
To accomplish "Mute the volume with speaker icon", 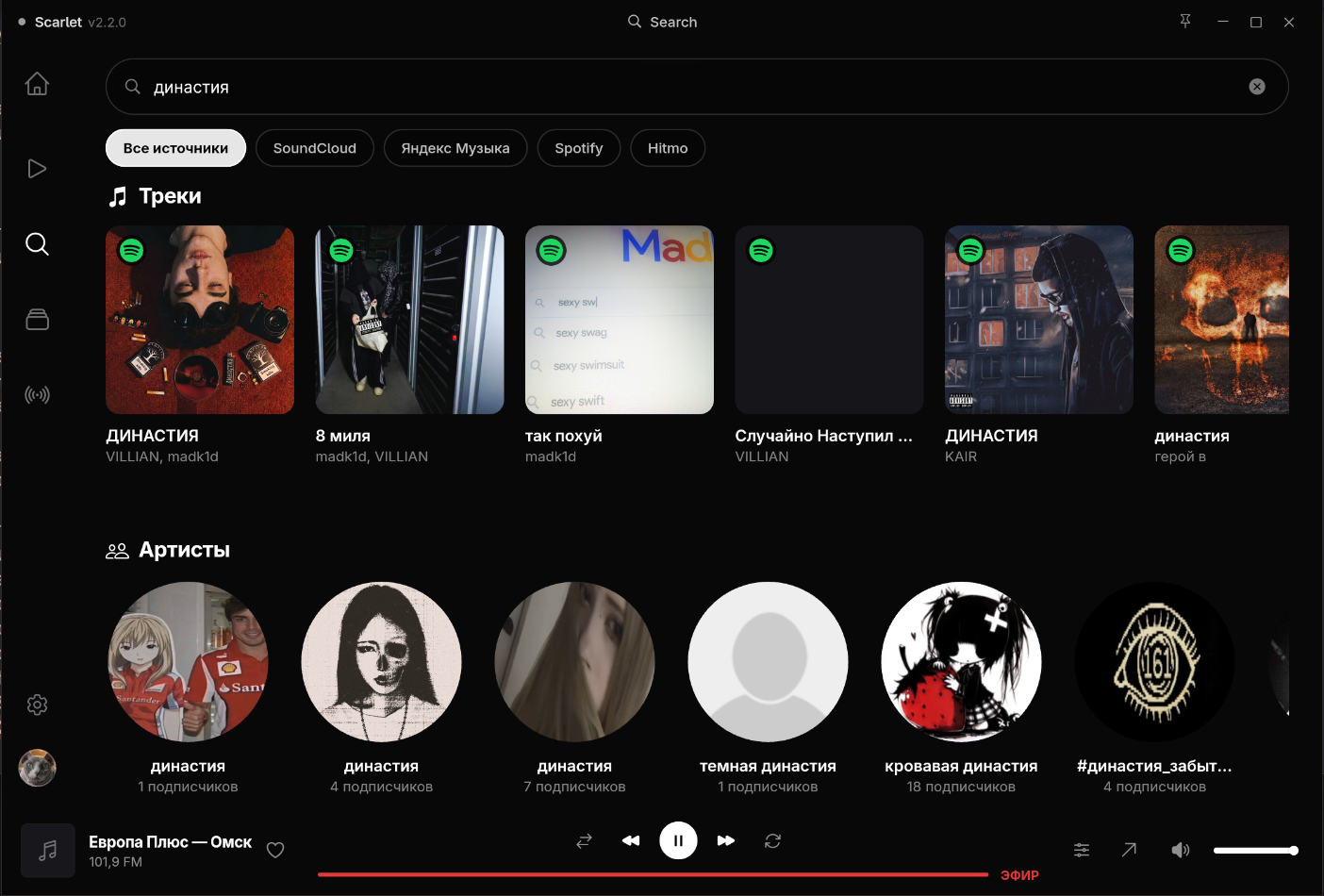I will (x=1180, y=850).
